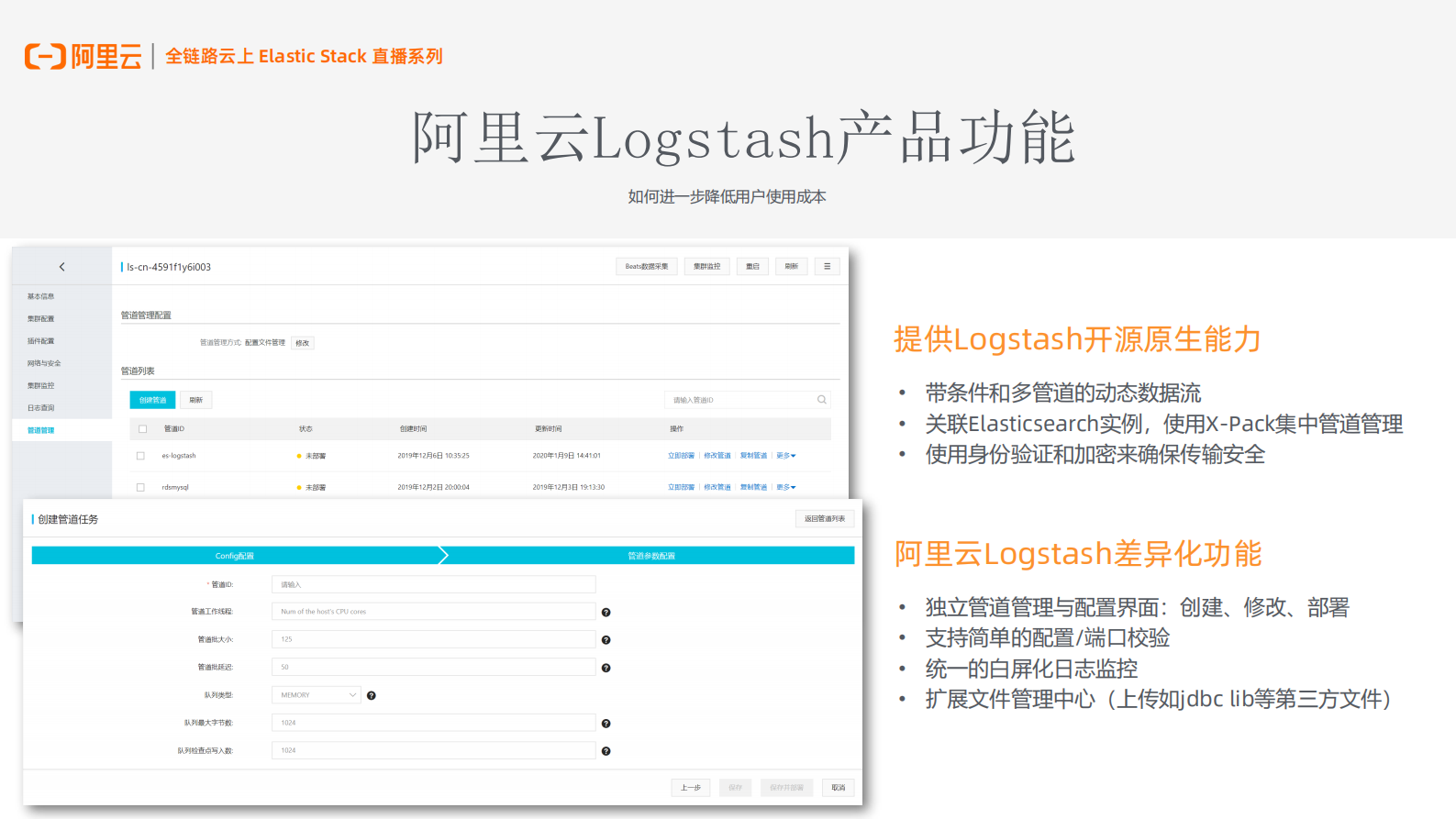Click 刷新 beside 创建管道
This screenshot has height=819, width=1456.
[x=195, y=400]
